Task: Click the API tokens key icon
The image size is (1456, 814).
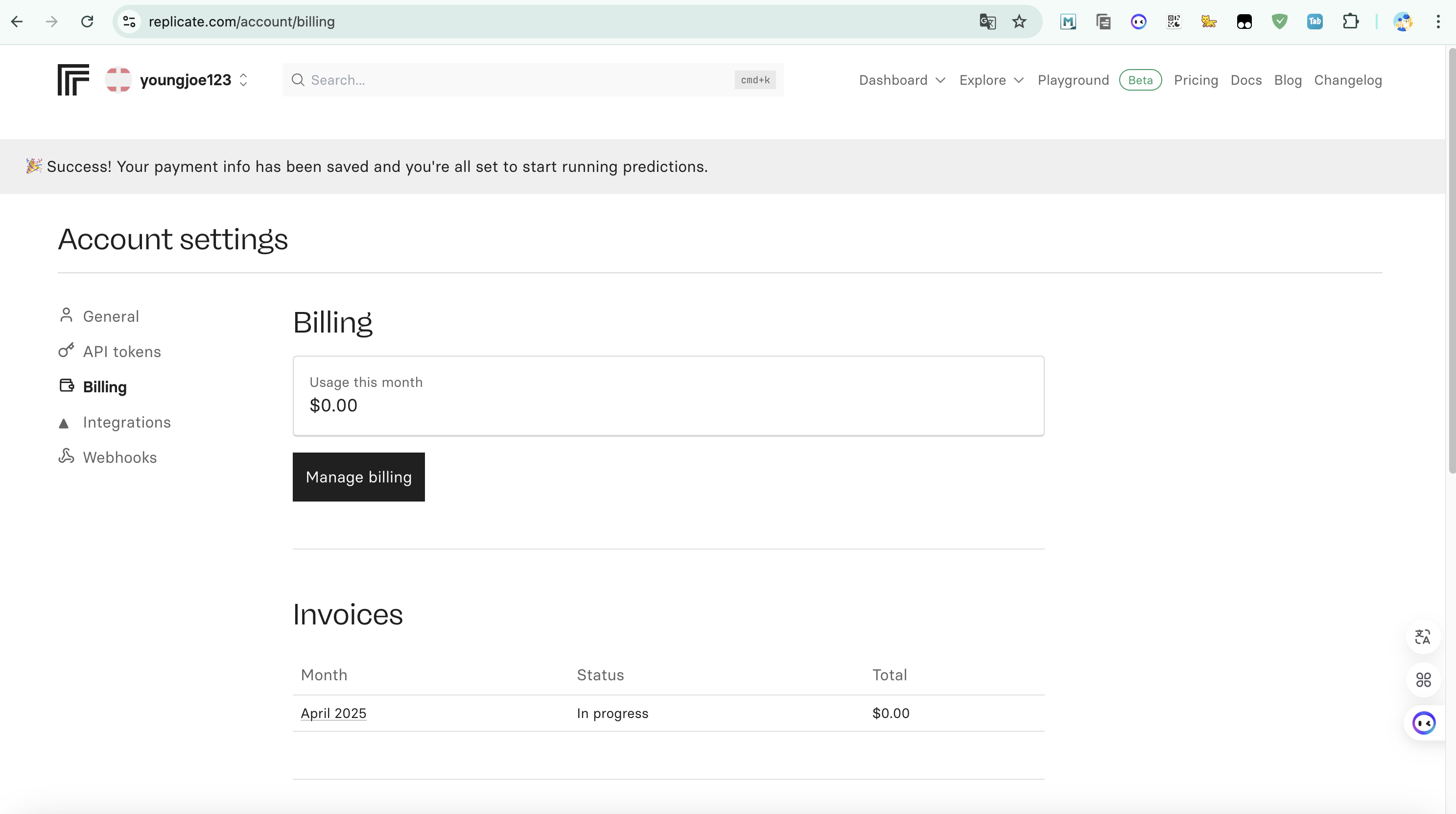Action: pos(66,351)
